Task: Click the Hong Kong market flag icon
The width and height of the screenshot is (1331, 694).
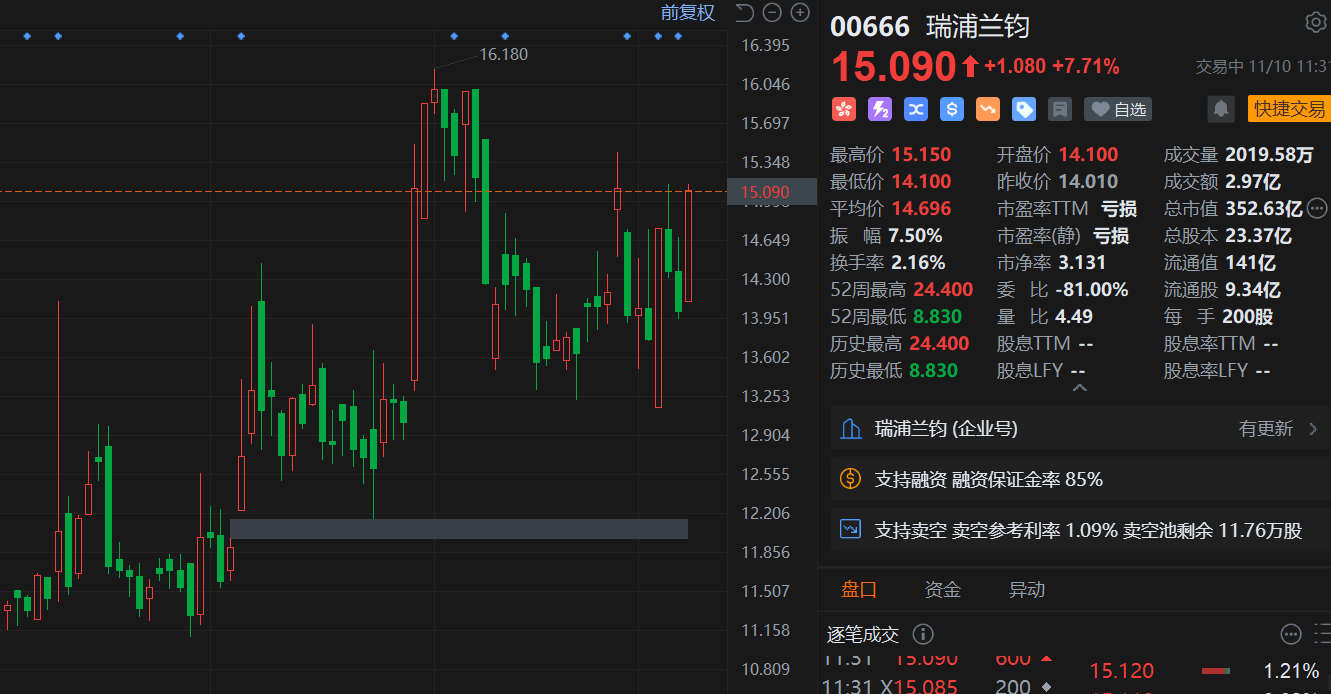Action: coord(843,109)
